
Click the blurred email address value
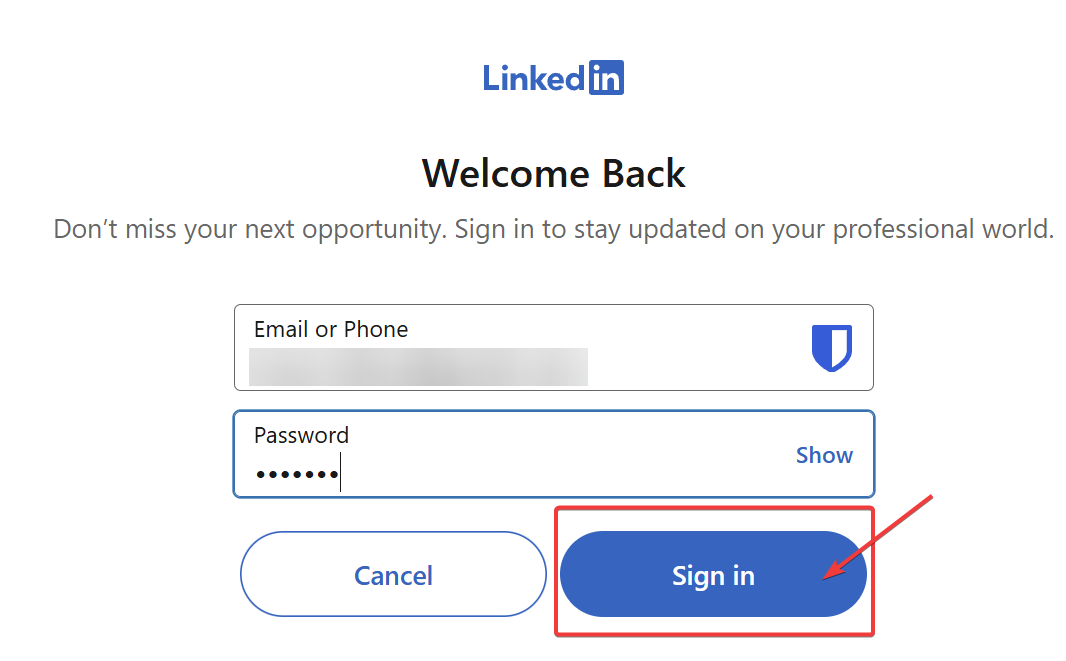[418, 367]
